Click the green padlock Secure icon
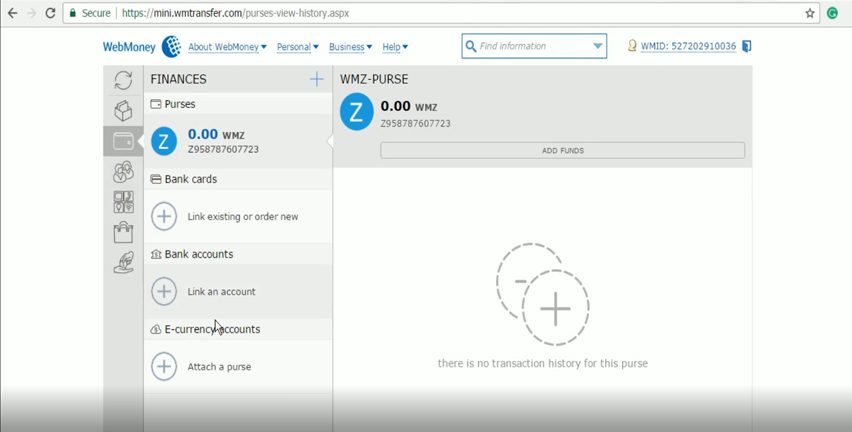The width and height of the screenshot is (852, 432). tap(73, 13)
